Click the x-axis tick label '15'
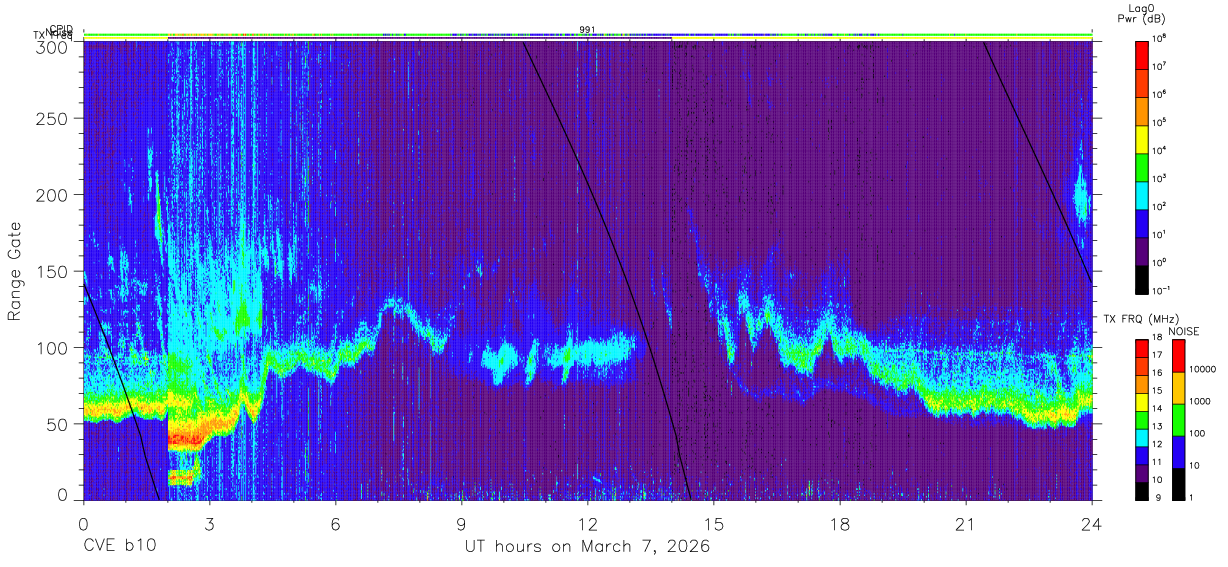This screenshot has height=567, width=1228. tap(714, 523)
